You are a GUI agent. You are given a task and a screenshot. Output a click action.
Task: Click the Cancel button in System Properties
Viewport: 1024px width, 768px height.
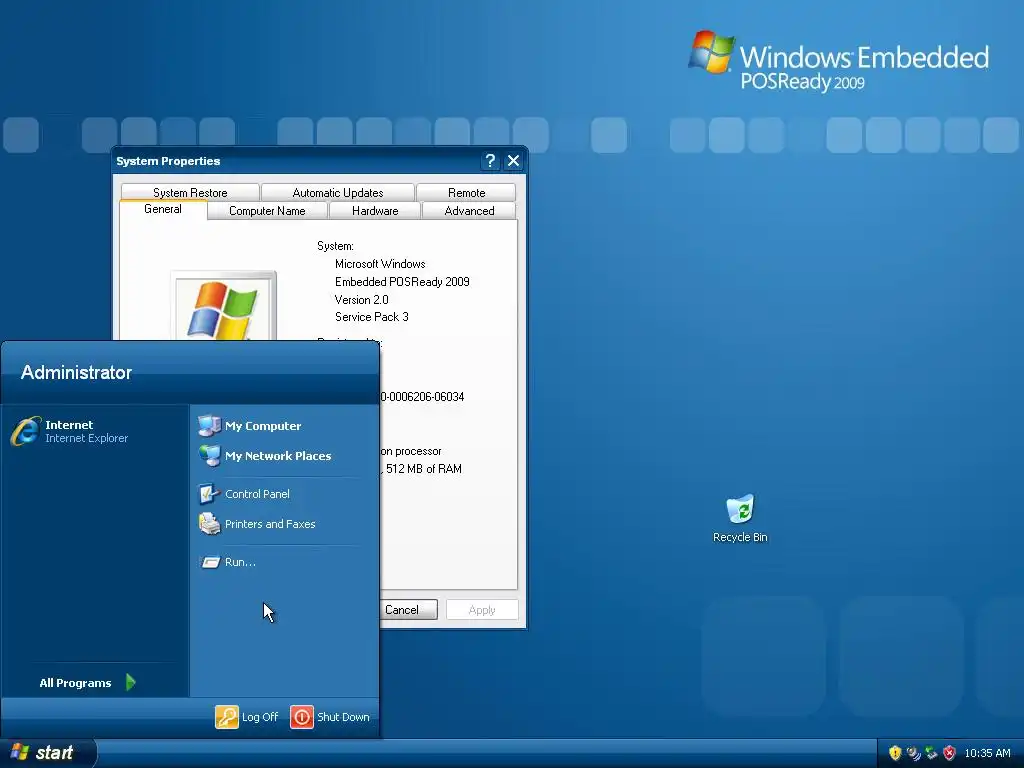tap(408, 609)
